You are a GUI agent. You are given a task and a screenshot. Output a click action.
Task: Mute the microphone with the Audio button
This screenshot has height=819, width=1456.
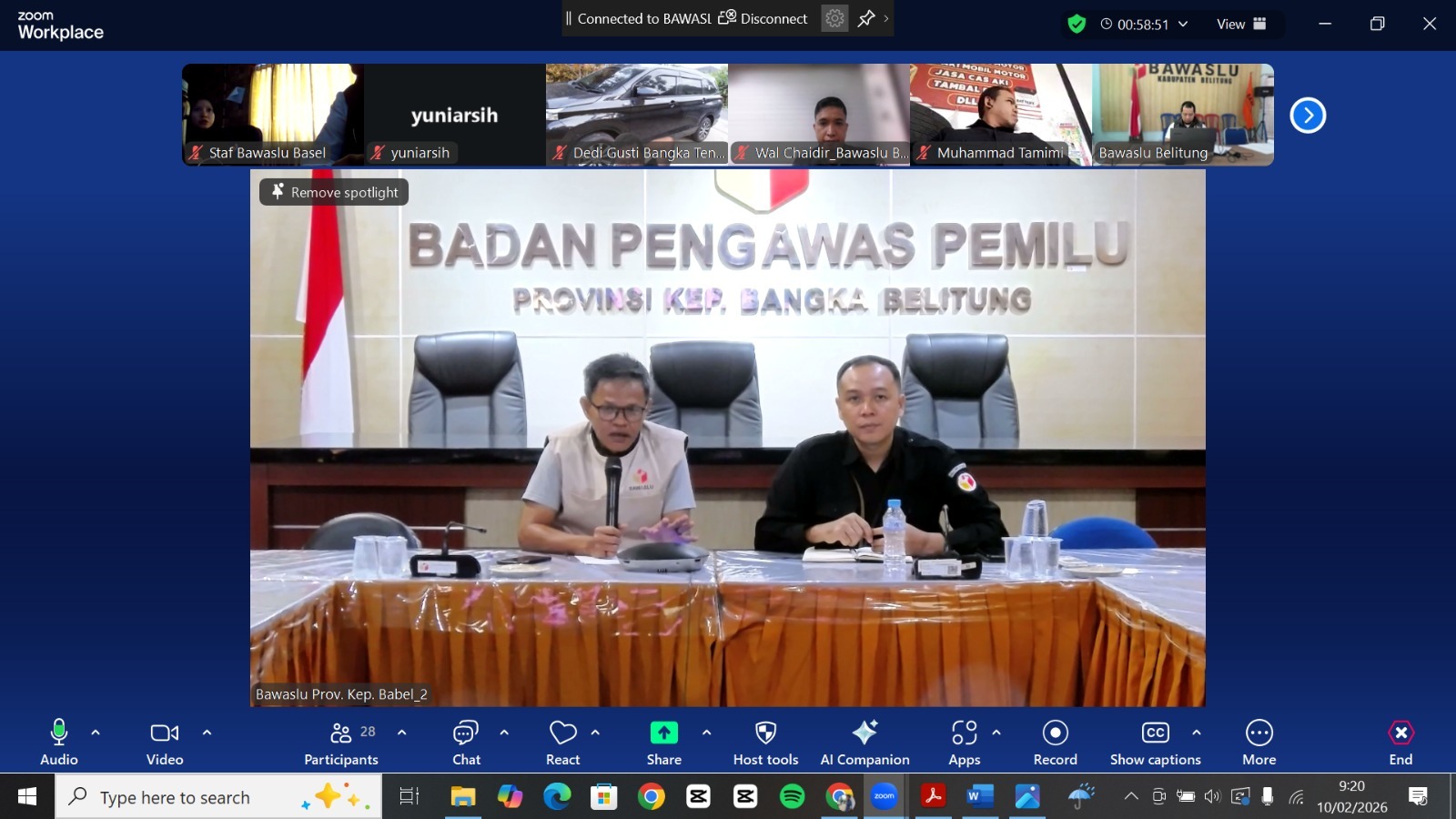click(59, 743)
